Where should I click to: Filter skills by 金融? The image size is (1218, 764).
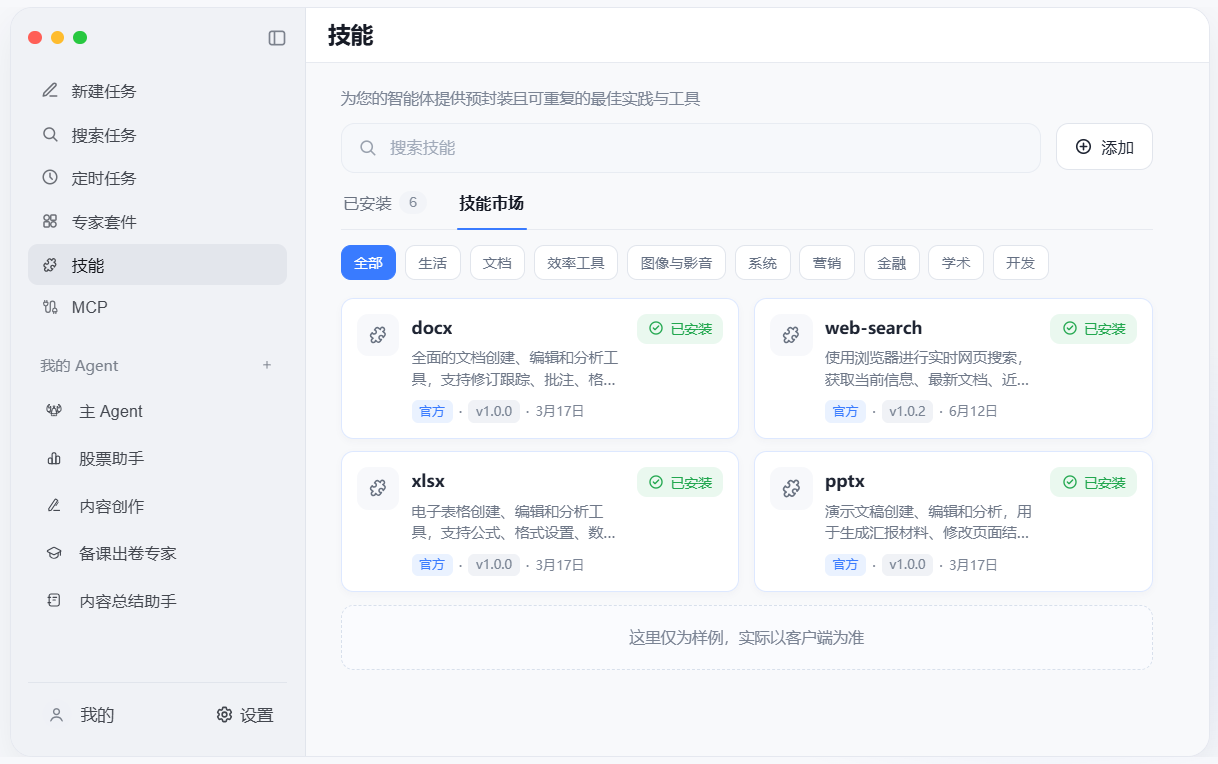(892, 263)
